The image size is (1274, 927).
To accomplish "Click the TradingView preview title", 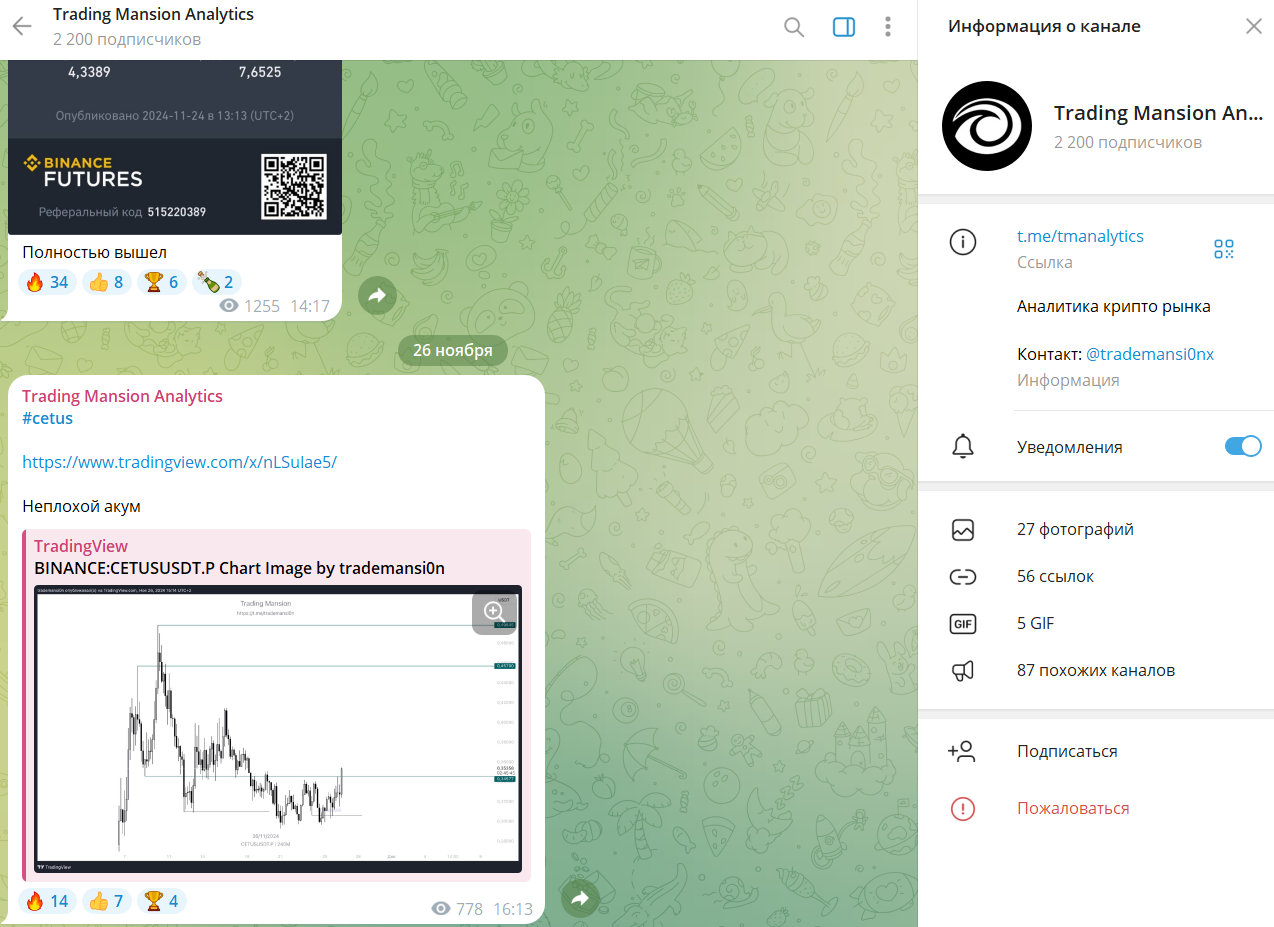I will pos(81,546).
